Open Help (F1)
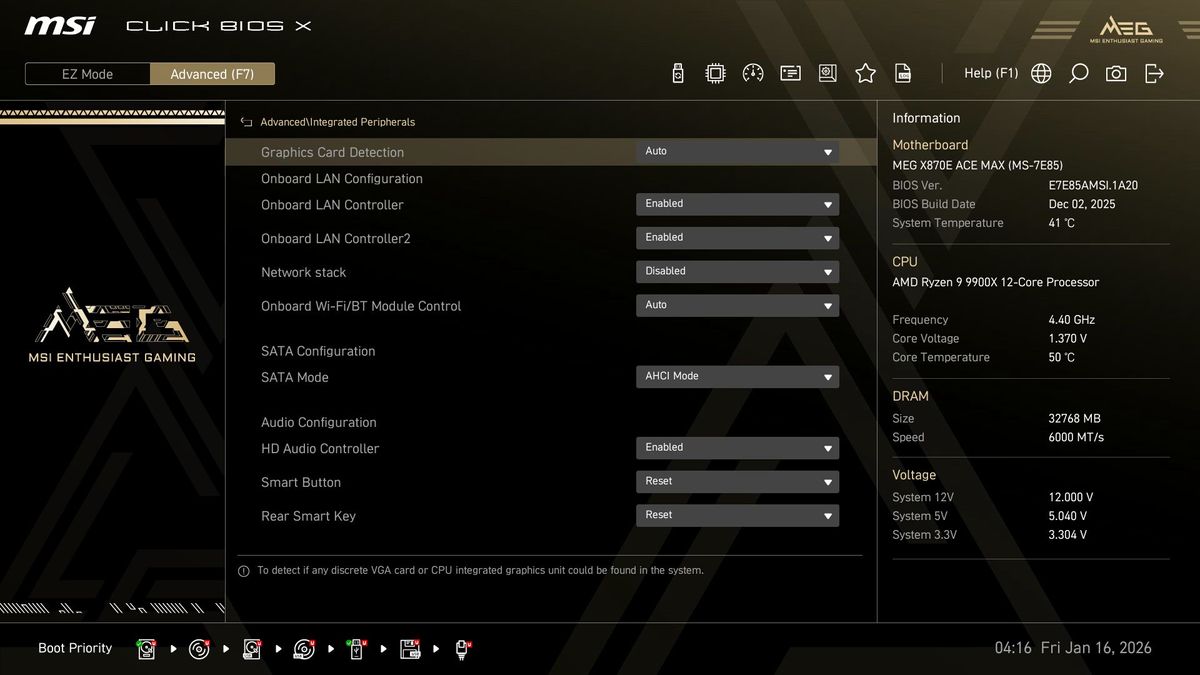This screenshot has width=1200, height=675. tap(991, 73)
